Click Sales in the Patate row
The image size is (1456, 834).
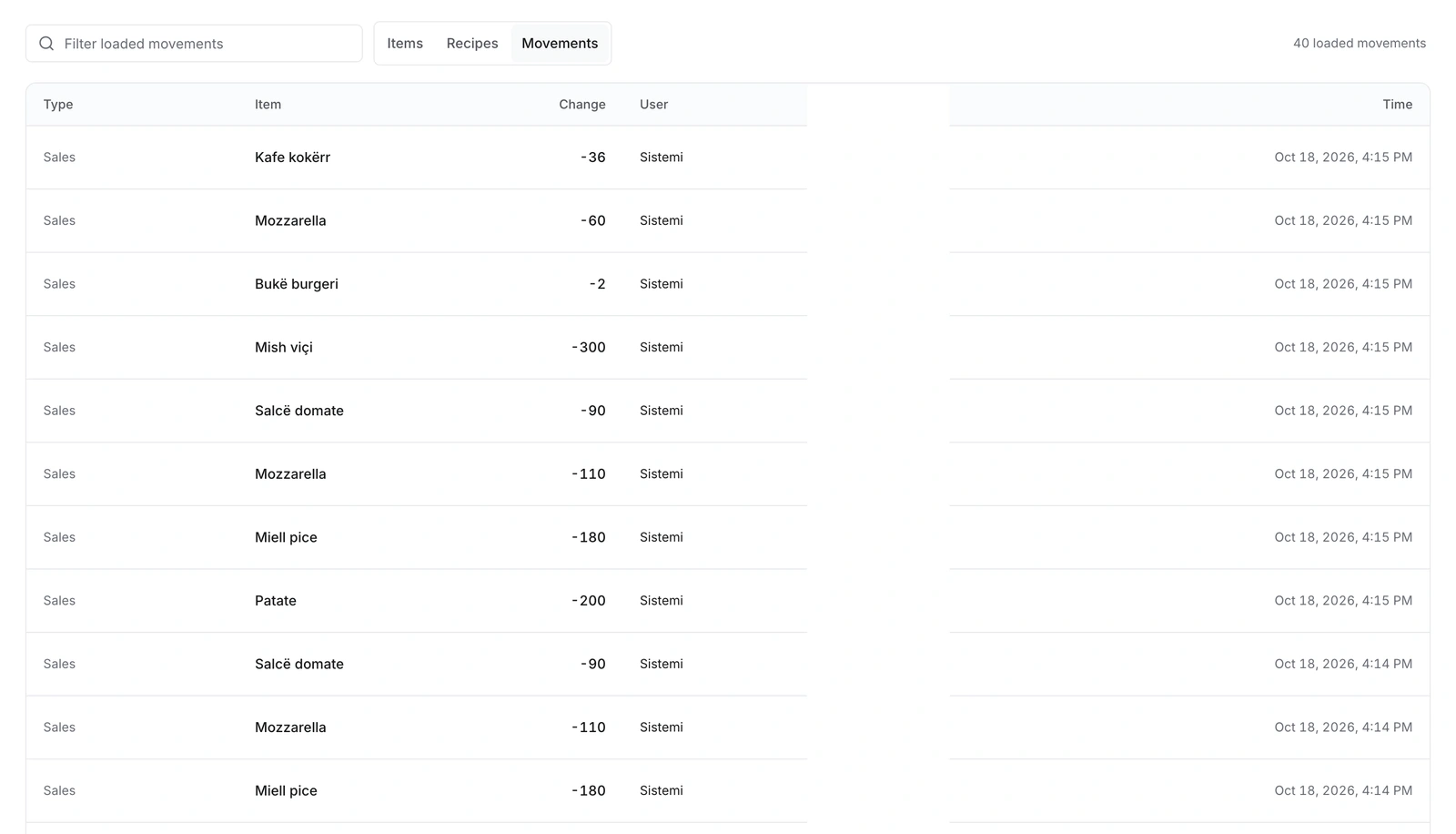click(59, 601)
